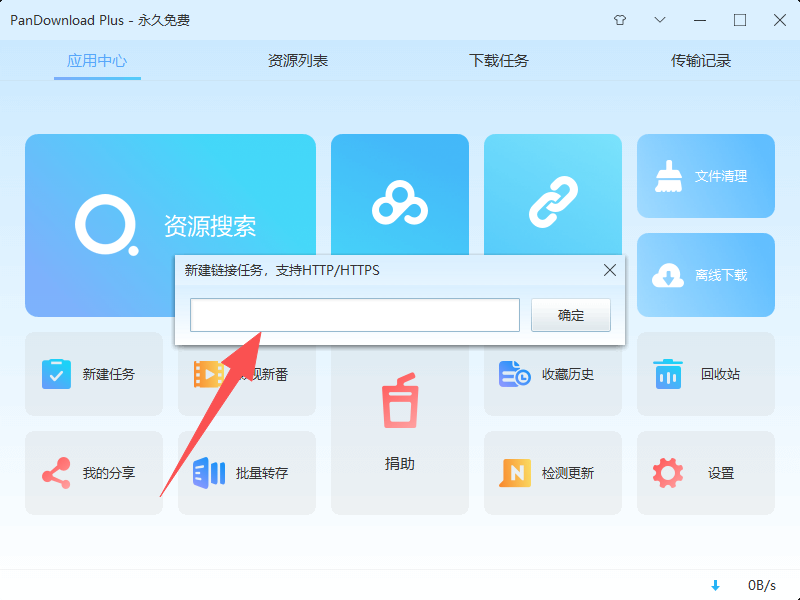Click the 捐助 drink cup icon
The height and width of the screenshot is (600, 800).
point(399,402)
